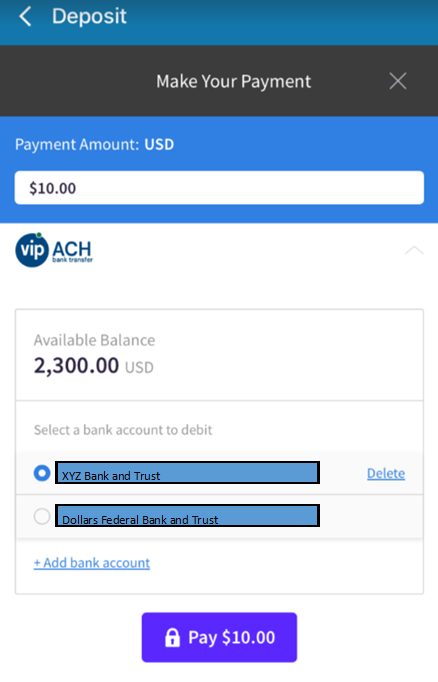Click the Make Your Payment heading
The height and width of the screenshot is (682, 438).
pos(234,81)
